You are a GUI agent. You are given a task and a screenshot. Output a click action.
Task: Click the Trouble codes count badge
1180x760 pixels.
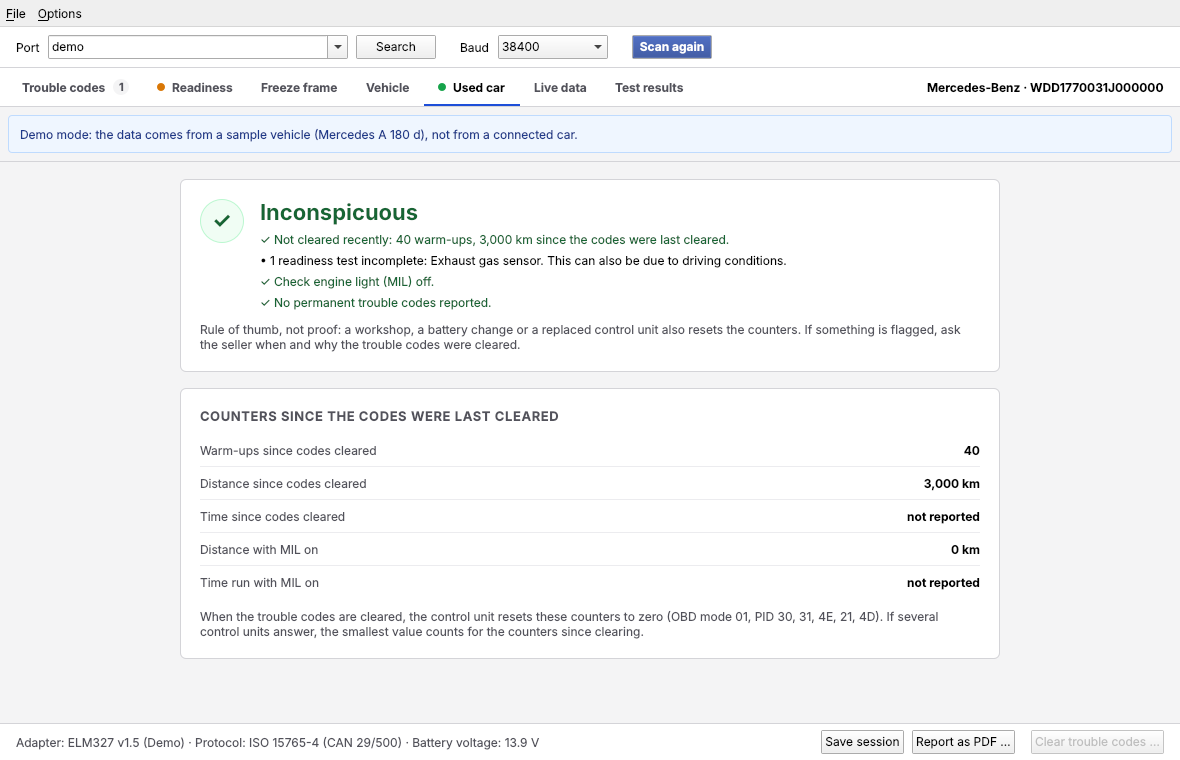tap(121, 87)
